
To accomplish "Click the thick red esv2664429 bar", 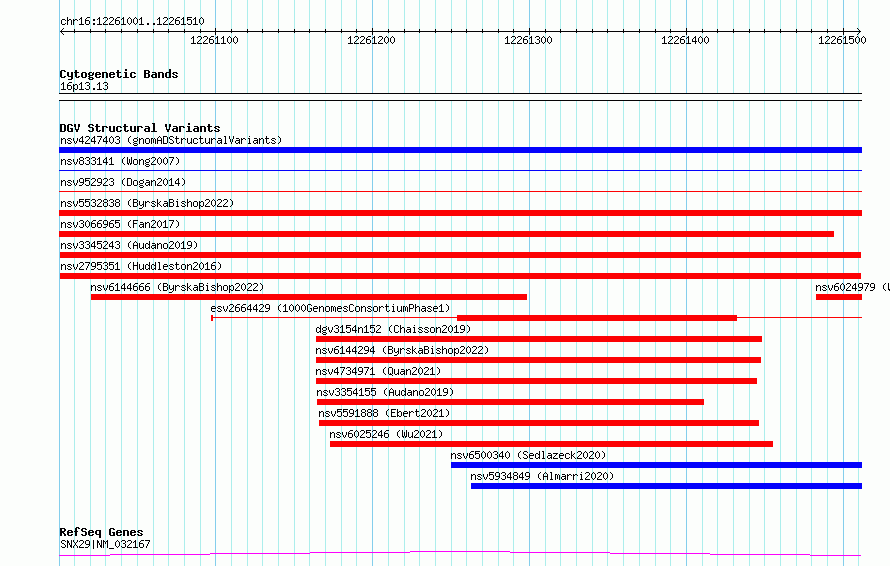I will tap(597, 318).
